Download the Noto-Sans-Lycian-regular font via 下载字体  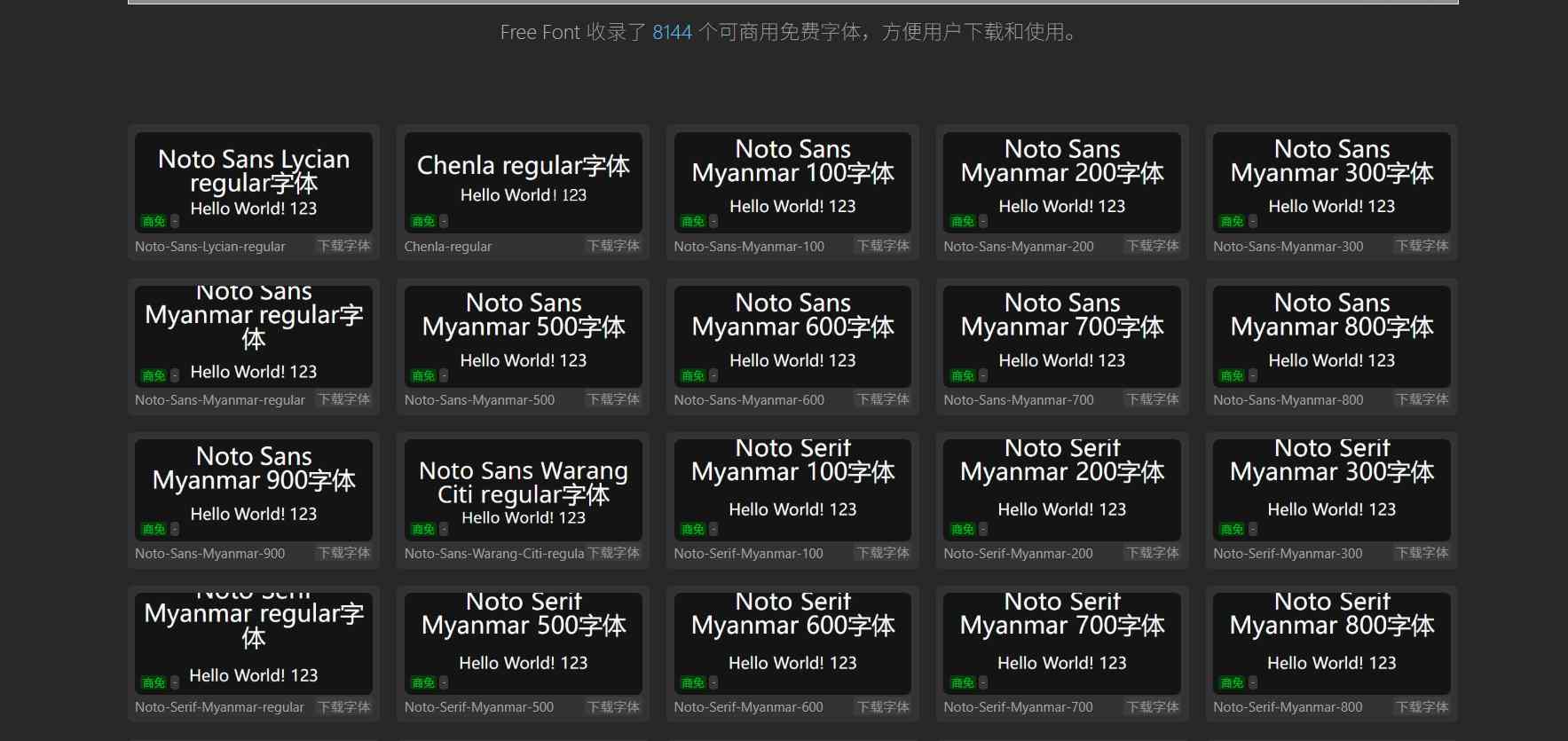(x=344, y=246)
